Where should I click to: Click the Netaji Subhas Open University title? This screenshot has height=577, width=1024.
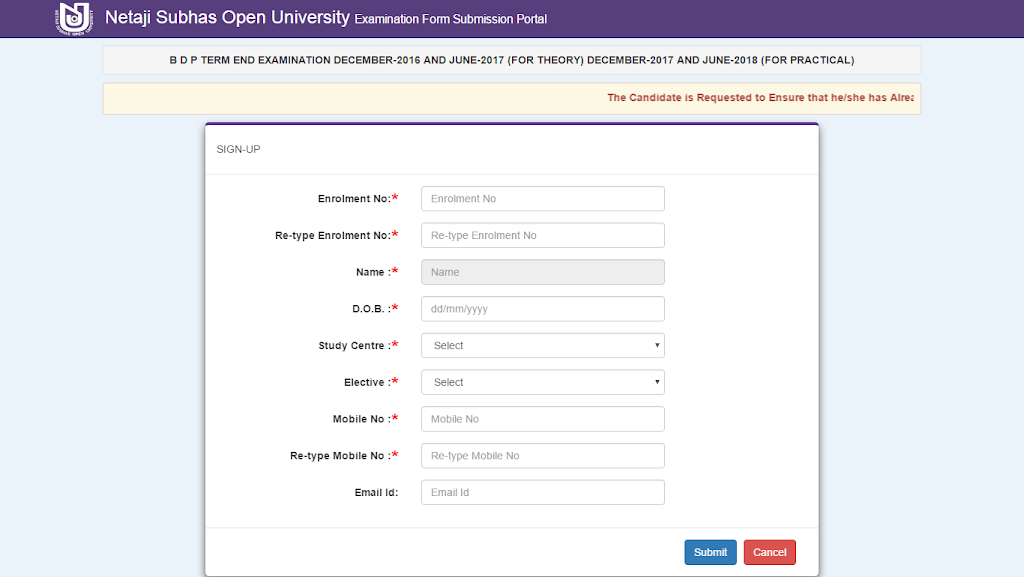point(227,17)
